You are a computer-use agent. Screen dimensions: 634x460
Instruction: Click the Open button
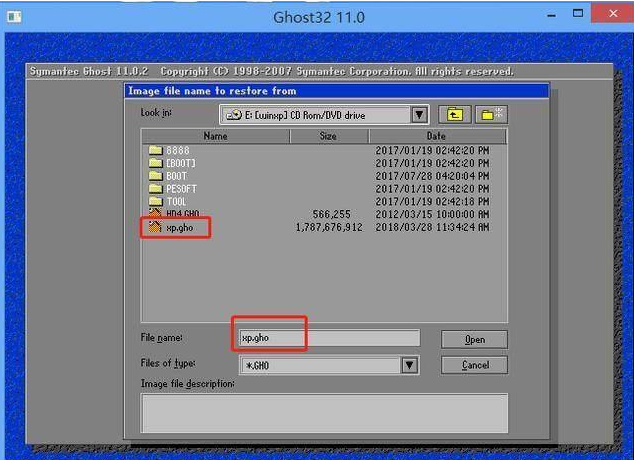tap(474, 340)
